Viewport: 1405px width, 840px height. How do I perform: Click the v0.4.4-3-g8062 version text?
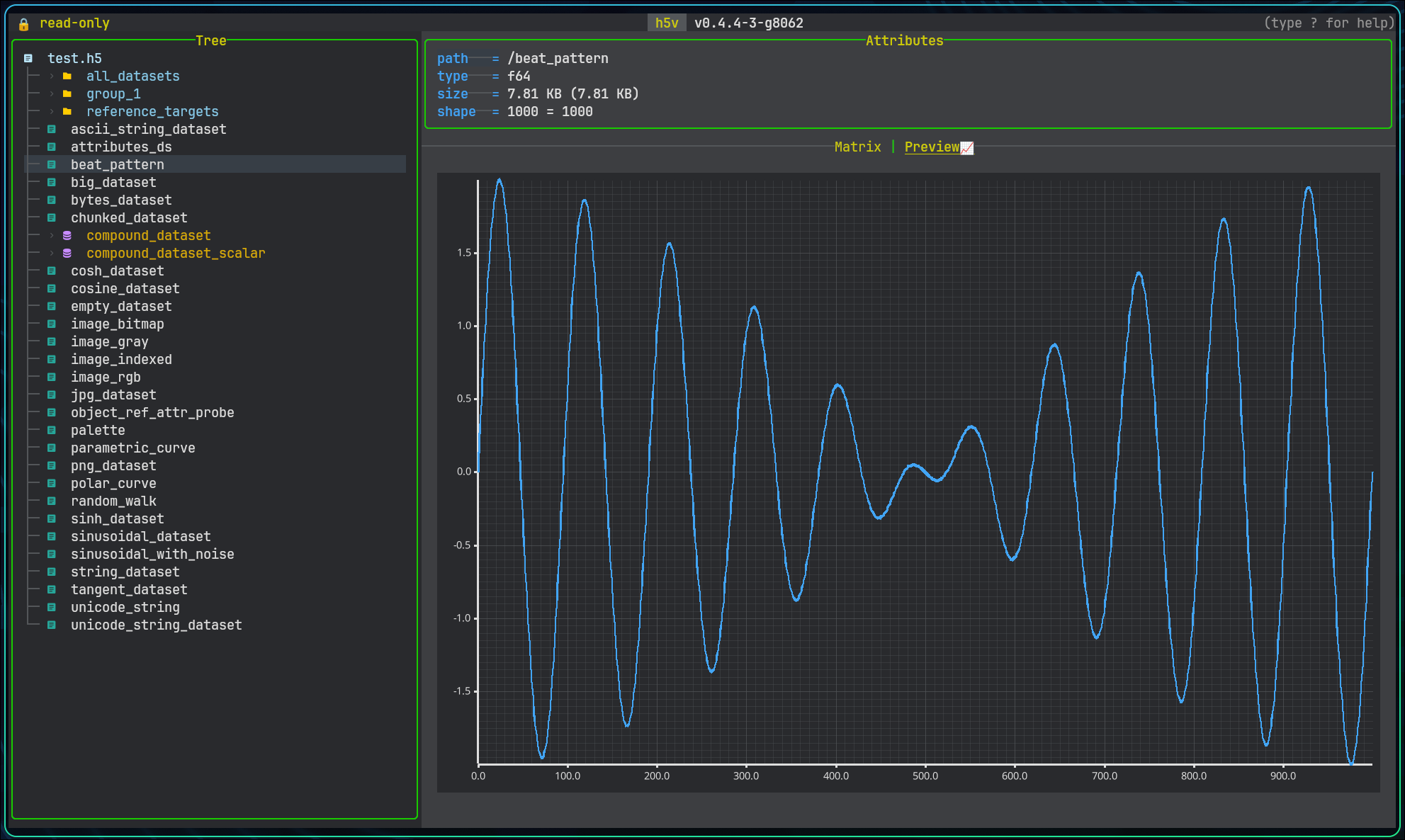(x=749, y=23)
